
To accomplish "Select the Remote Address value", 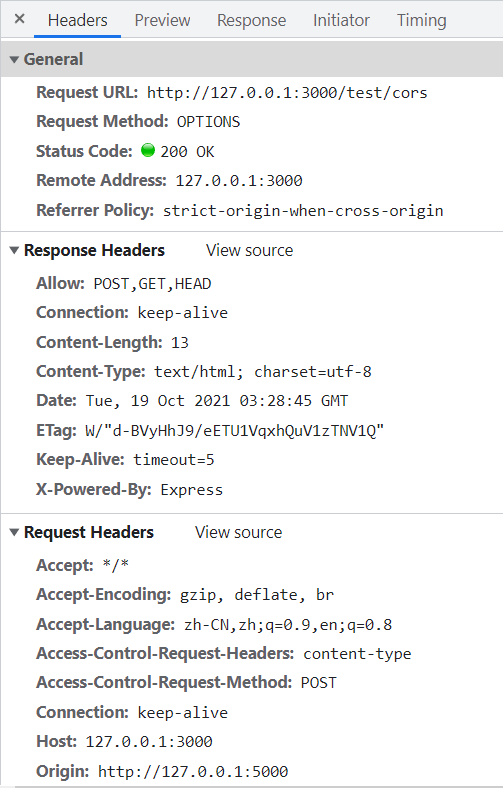I will point(239,181).
